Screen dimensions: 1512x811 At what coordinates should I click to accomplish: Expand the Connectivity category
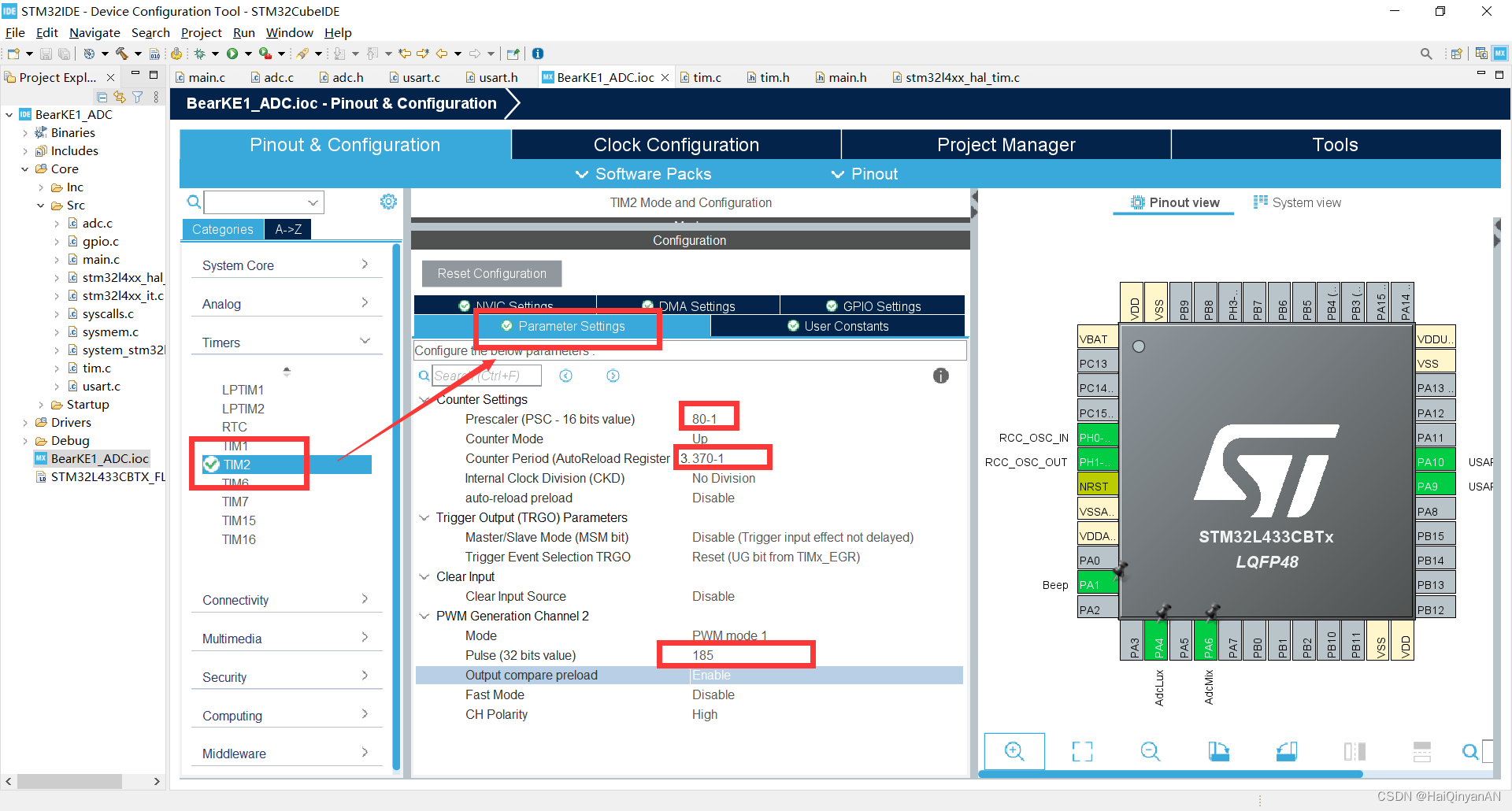click(x=287, y=600)
